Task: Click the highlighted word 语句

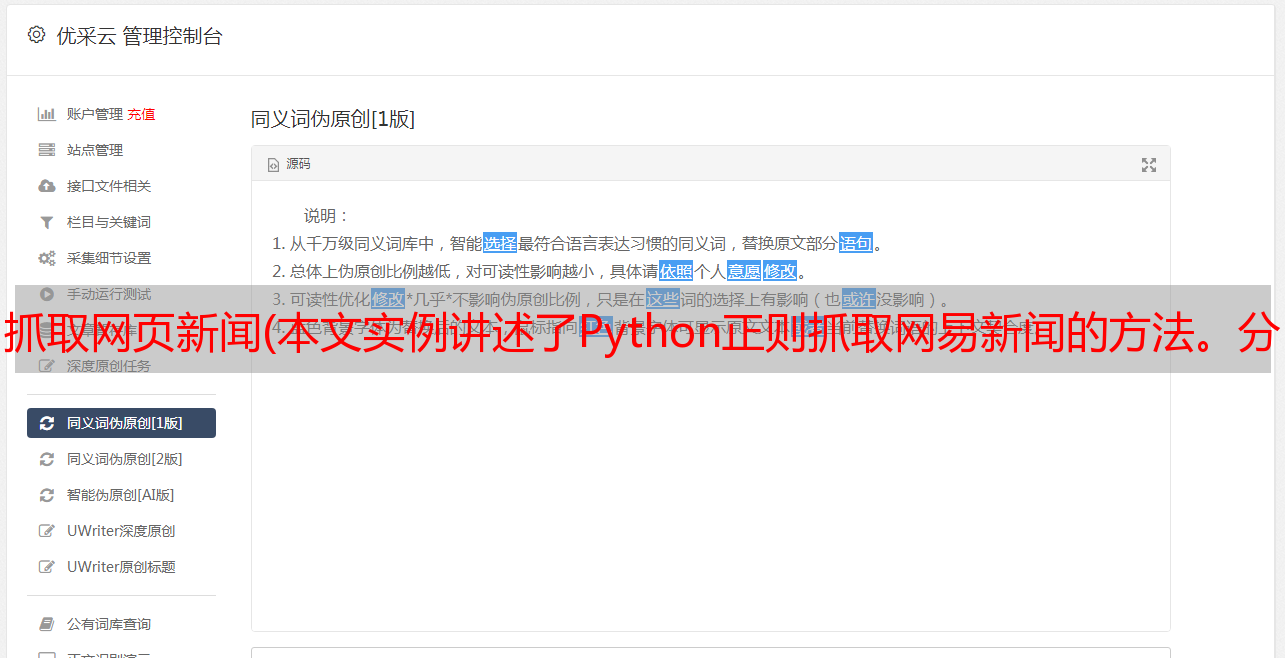Action: (x=856, y=243)
